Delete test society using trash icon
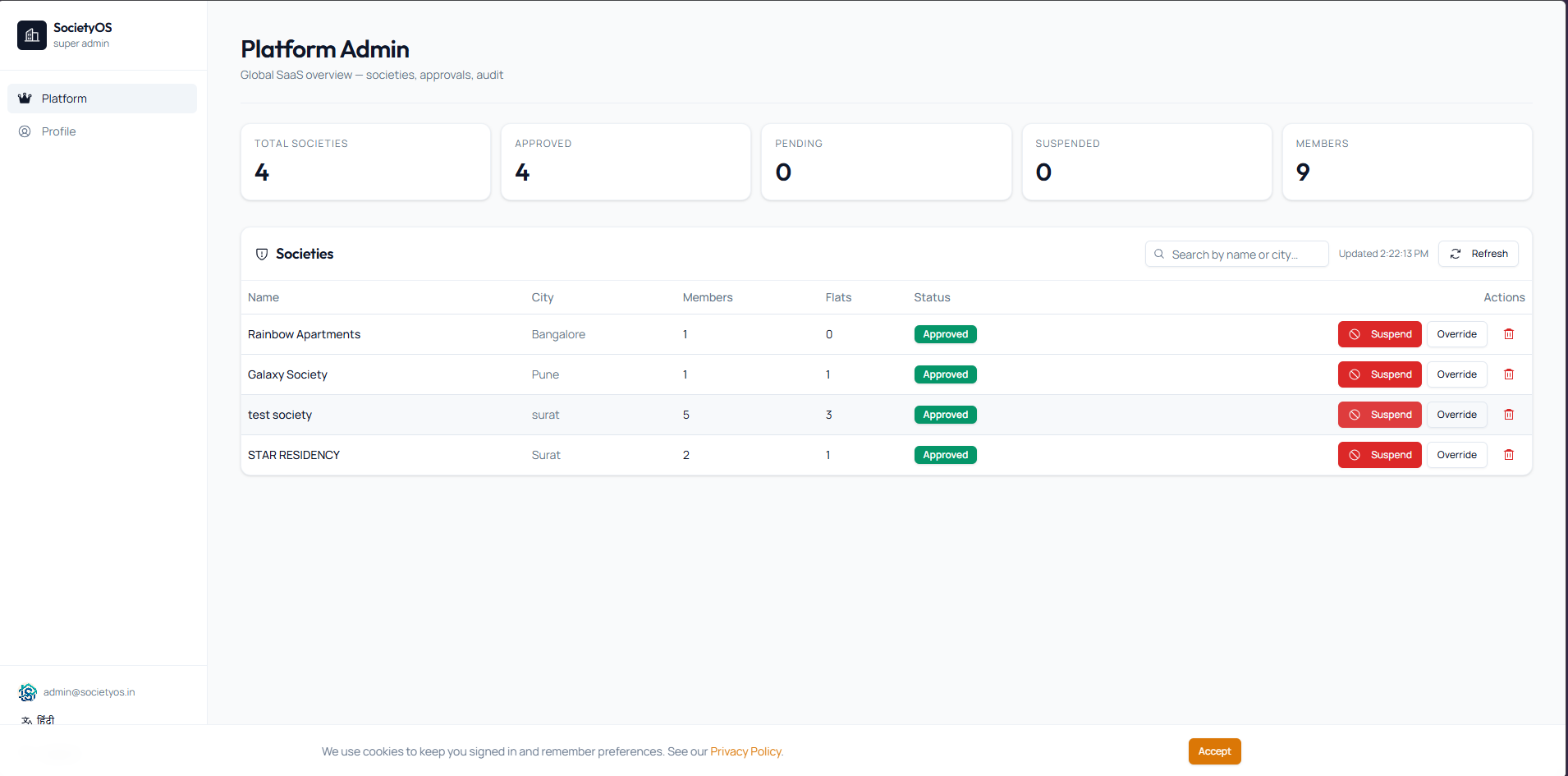 [1509, 415]
